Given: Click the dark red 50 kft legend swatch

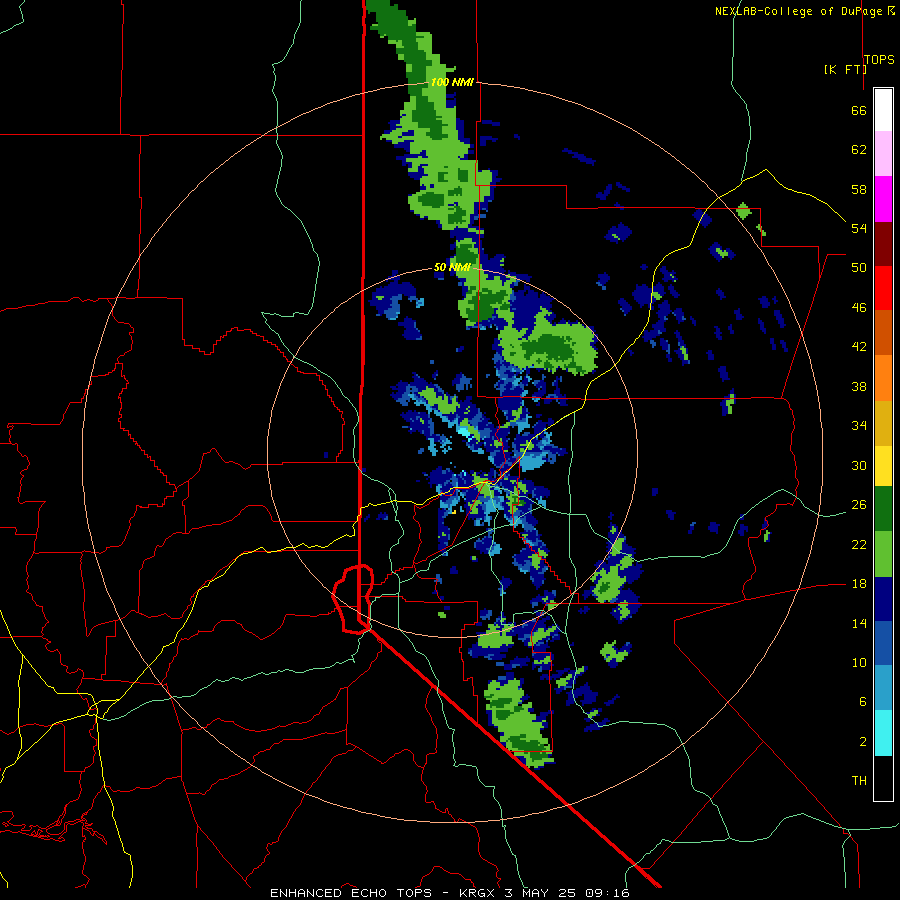Looking at the screenshot, I should [x=883, y=244].
